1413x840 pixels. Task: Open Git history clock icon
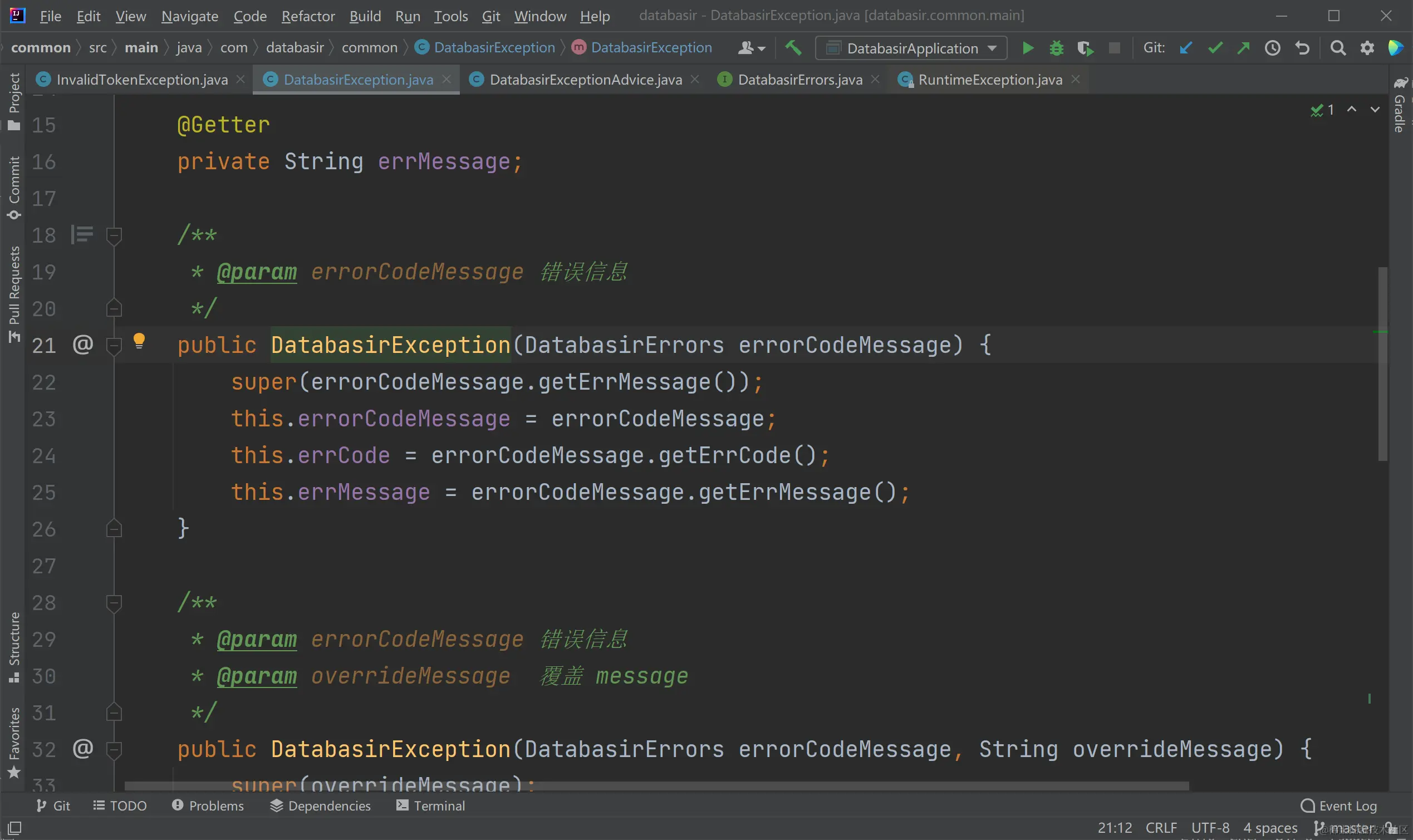click(x=1272, y=48)
